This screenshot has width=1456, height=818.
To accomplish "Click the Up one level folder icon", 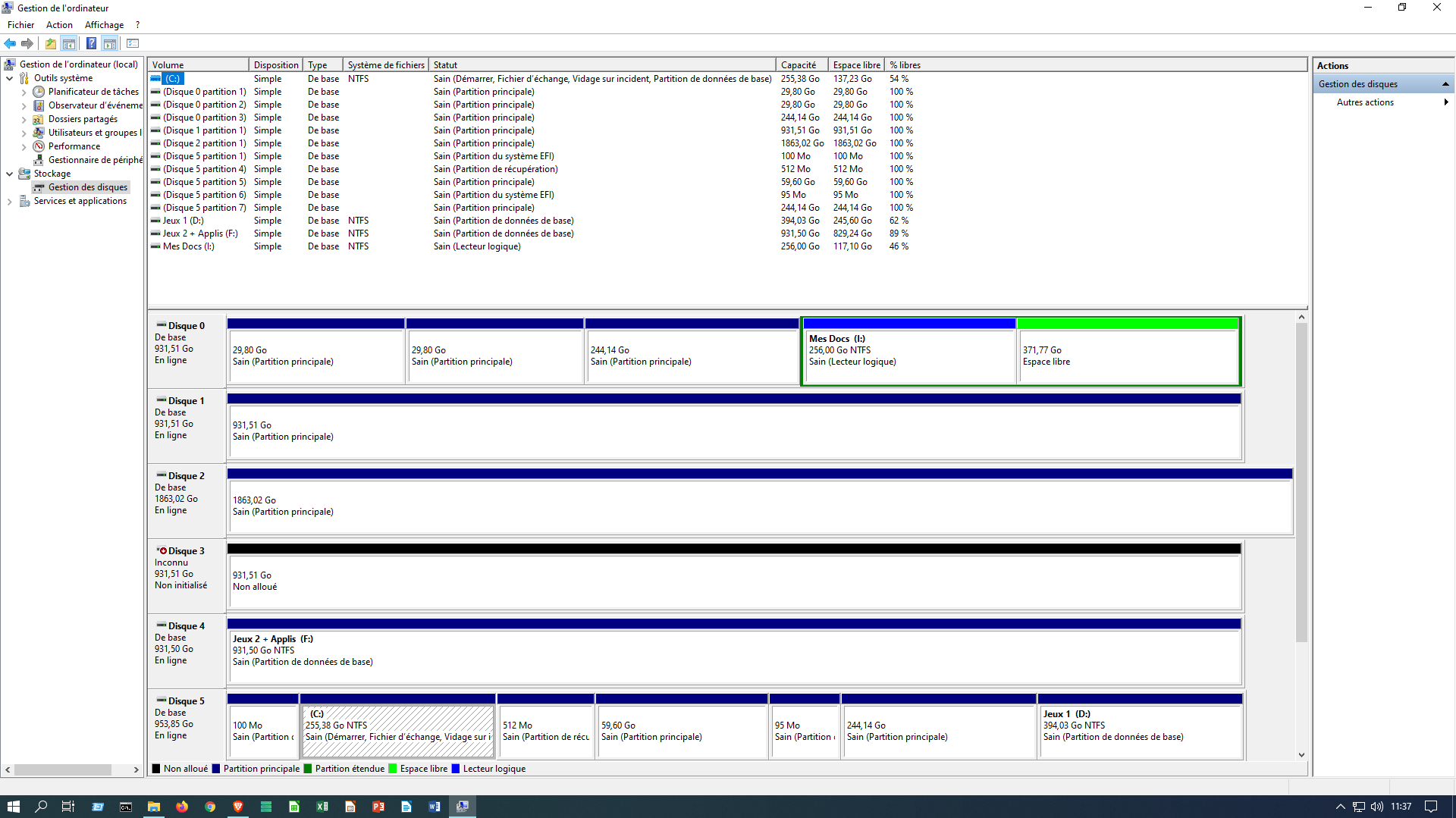I will point(50,43).
